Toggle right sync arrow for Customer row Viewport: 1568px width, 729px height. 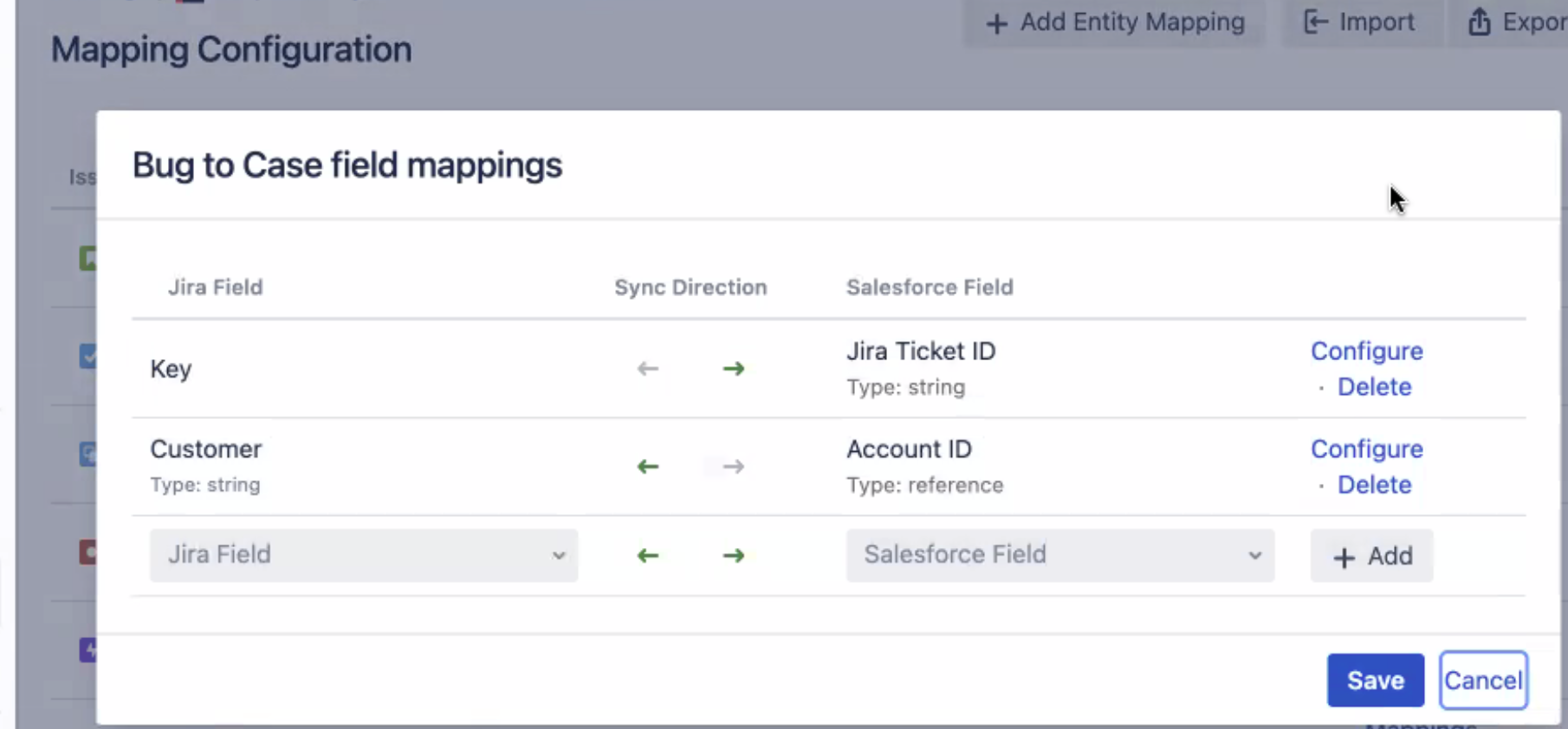pyautogui.click(x=734, y=467)
